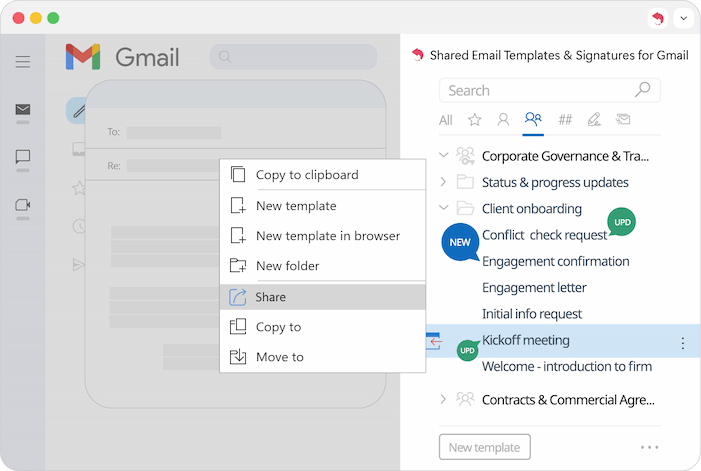701x471 pixels.
Task: Open the Initial info request template
Action: (532, 314)
